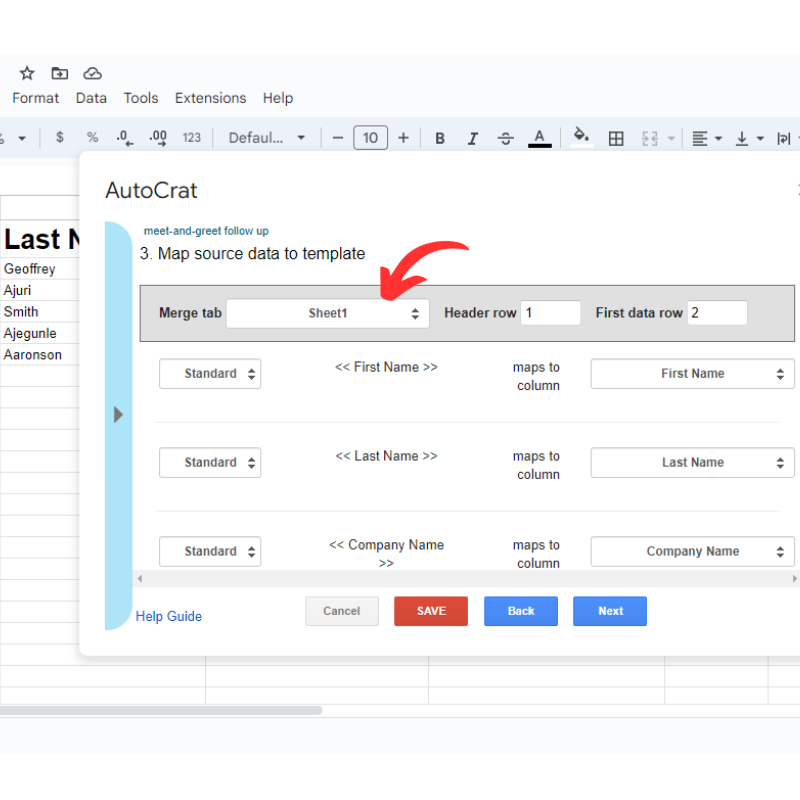Click the font size field showing 10

370,138
